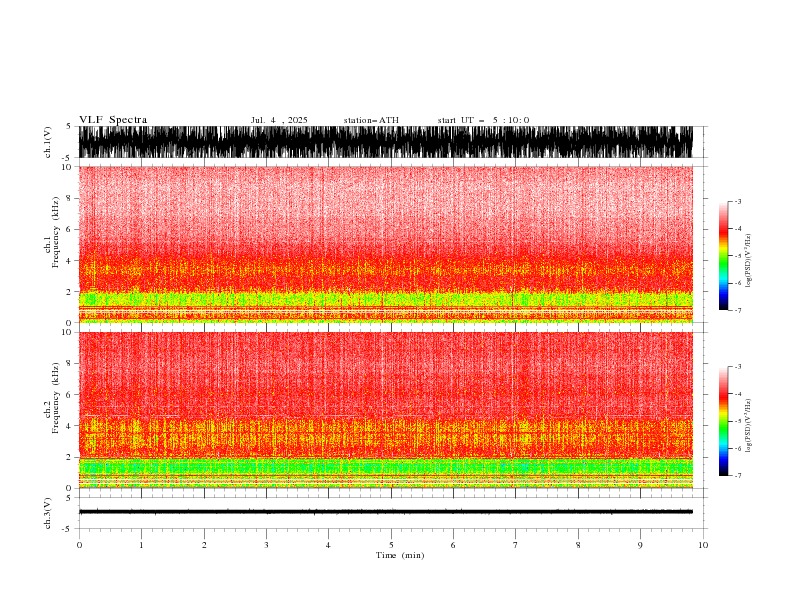Image resolution: width=792 pixels, height=612 pixels.
Task: Click the '8' kHz tick on ch.1 spectrogram
Action: click(69, 198)
